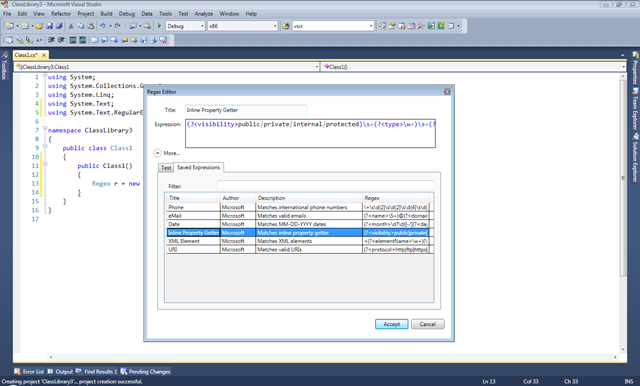Click the Expression text box

310,133
